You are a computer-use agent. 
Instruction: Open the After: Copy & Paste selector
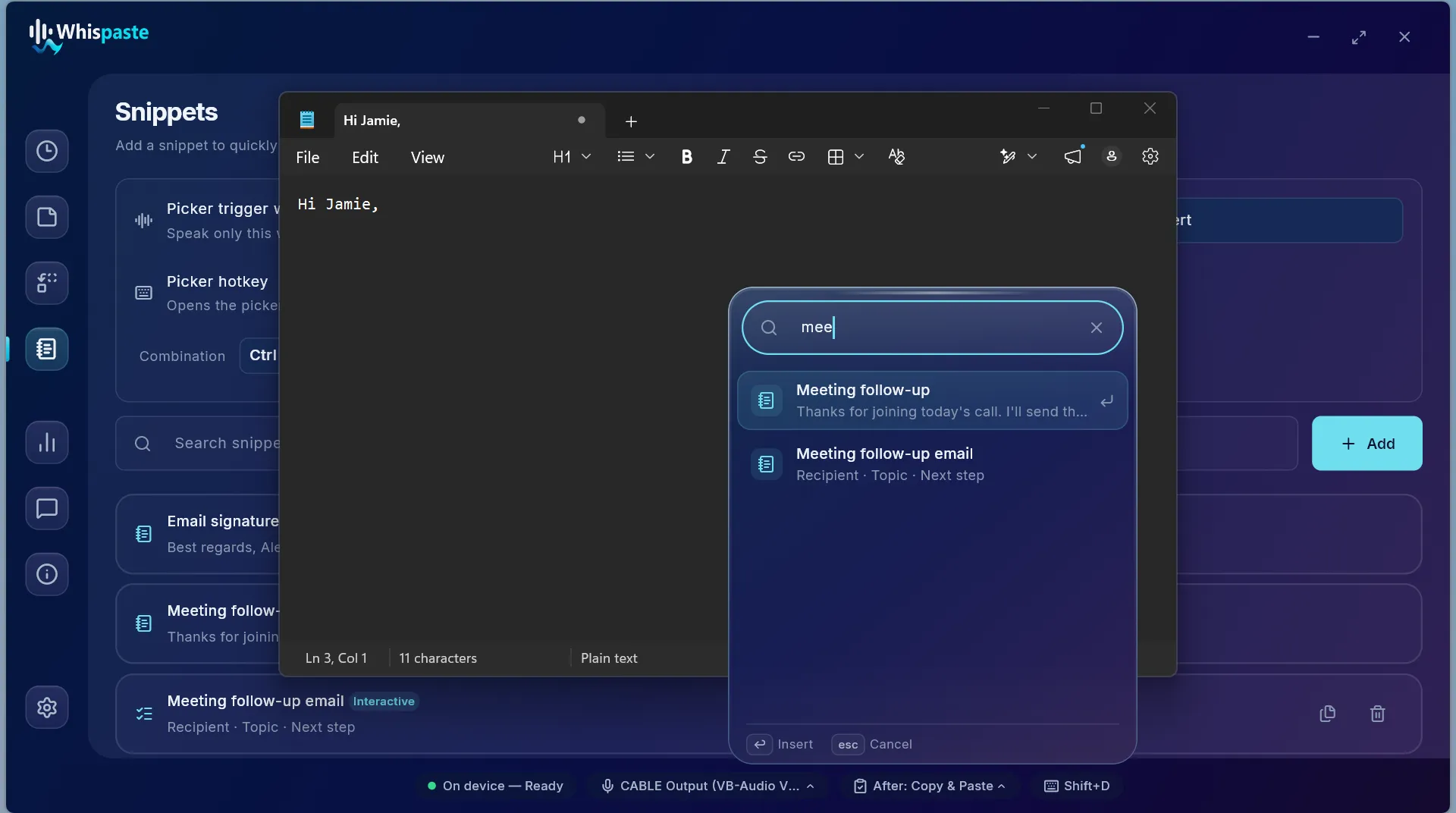930,786
